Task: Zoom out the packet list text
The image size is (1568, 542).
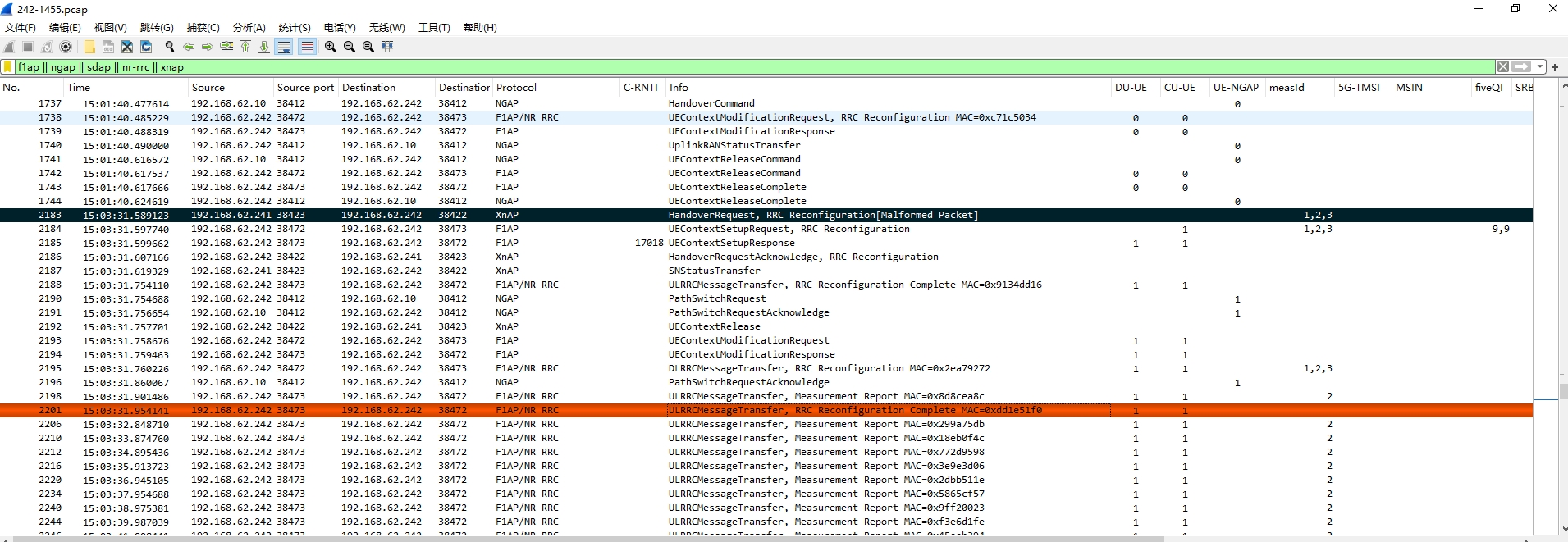Action: pos(350,47)
